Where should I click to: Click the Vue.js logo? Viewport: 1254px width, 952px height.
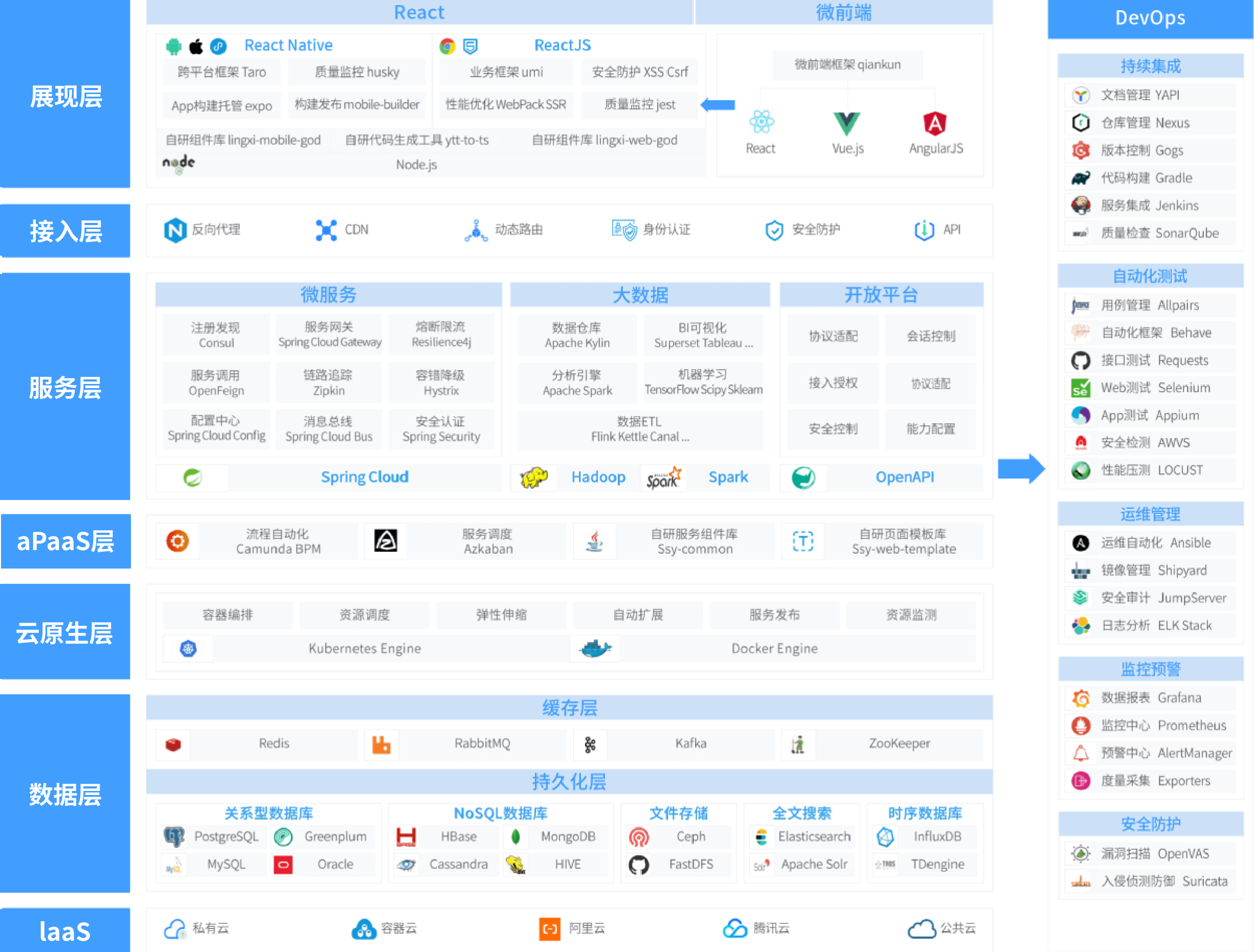847,123
